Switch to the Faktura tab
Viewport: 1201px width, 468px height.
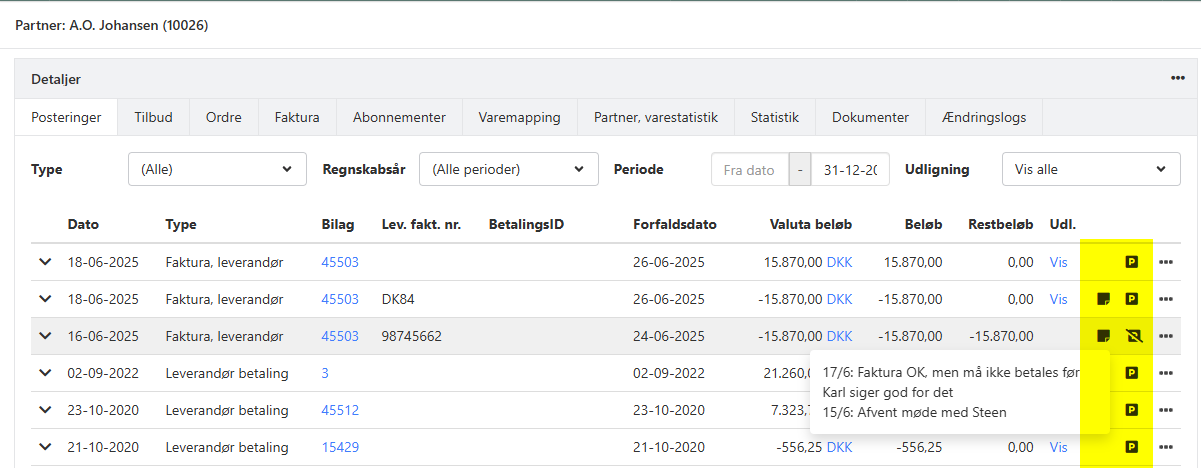click(x=297, y=117)
